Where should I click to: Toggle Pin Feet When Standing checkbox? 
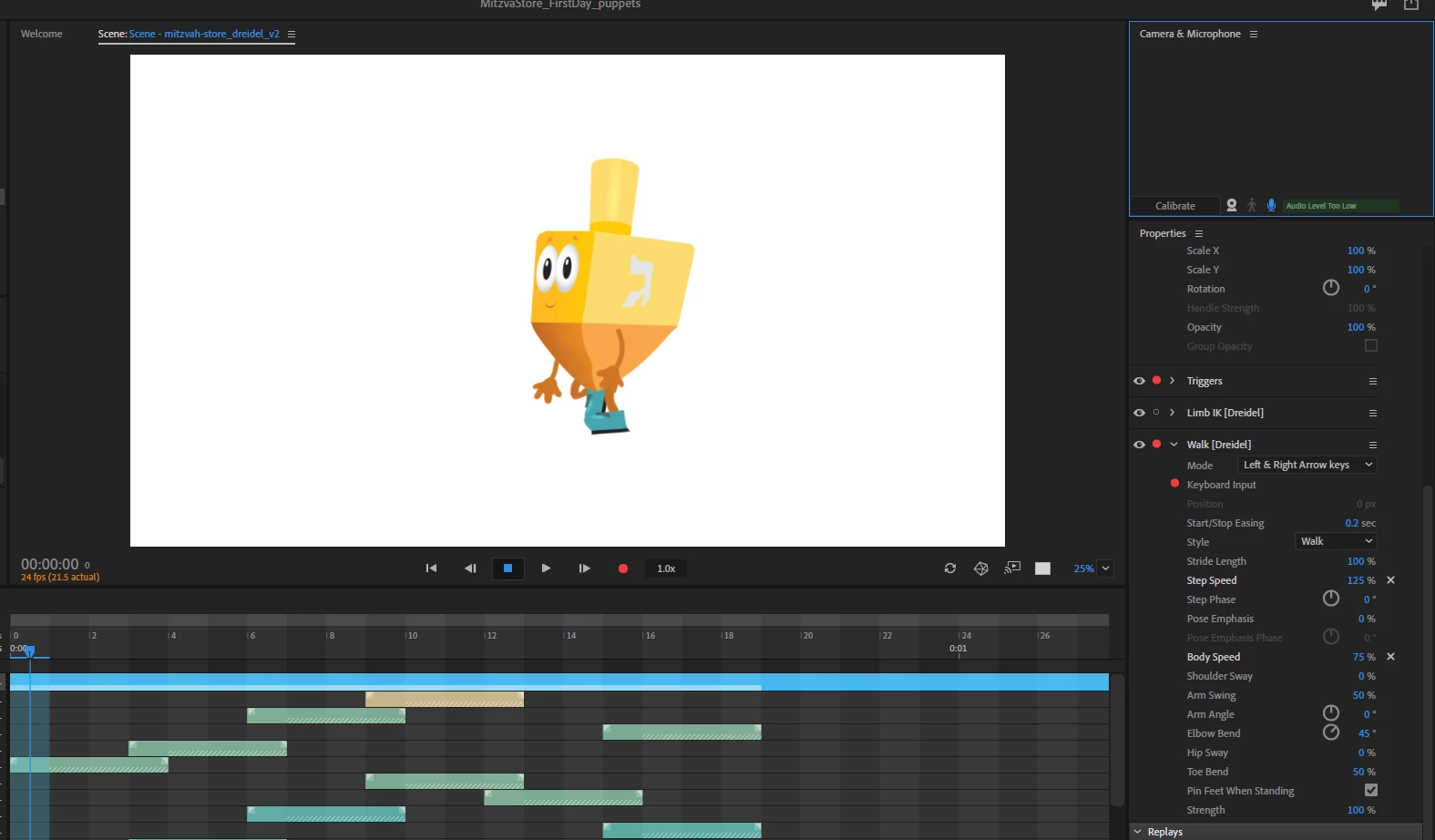tap(1371, 790)
